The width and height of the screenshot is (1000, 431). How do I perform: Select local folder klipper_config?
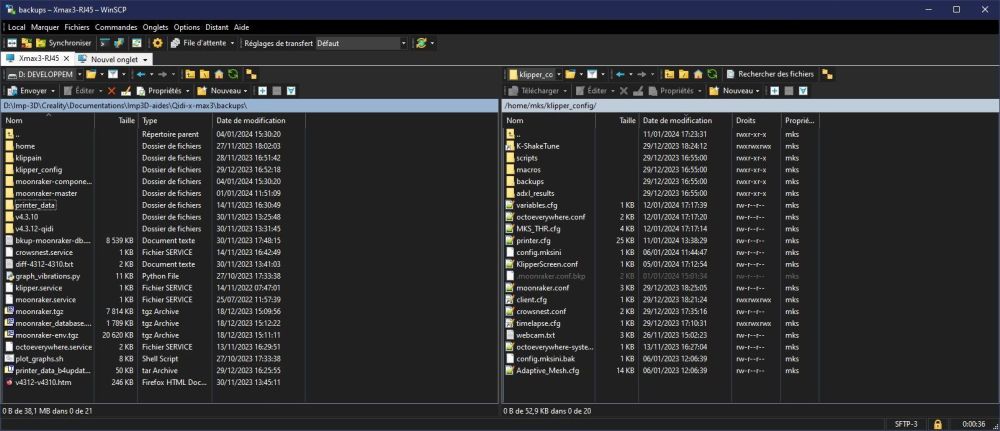coord(38,170)
